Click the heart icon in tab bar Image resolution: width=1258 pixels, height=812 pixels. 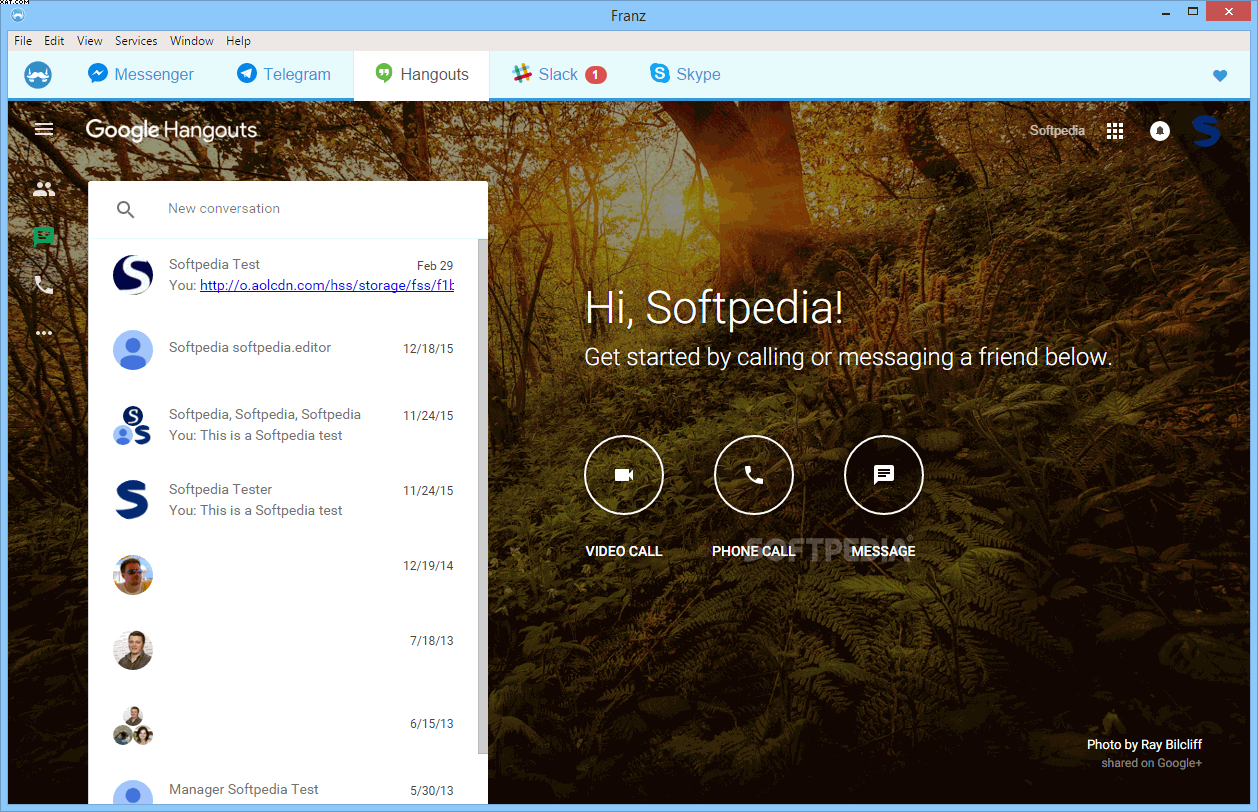(1219, 75)
